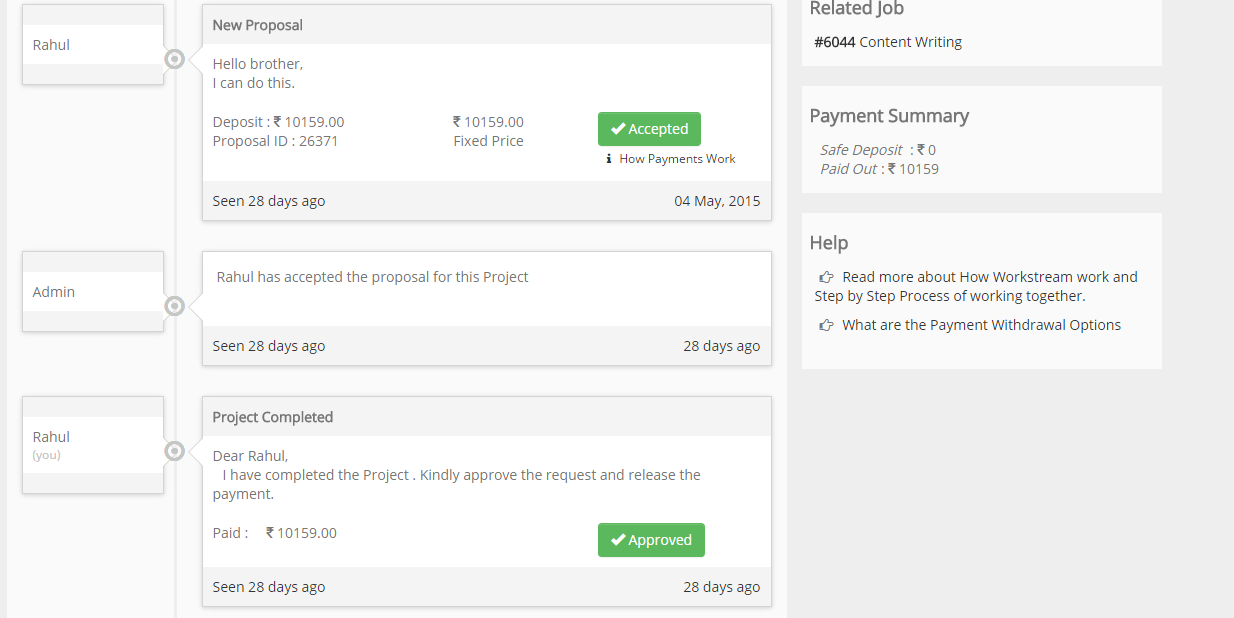This screenshot has height=618, width=1234.
Task: Open job #6044 Content Writing link
Action: tap(888, 42)
